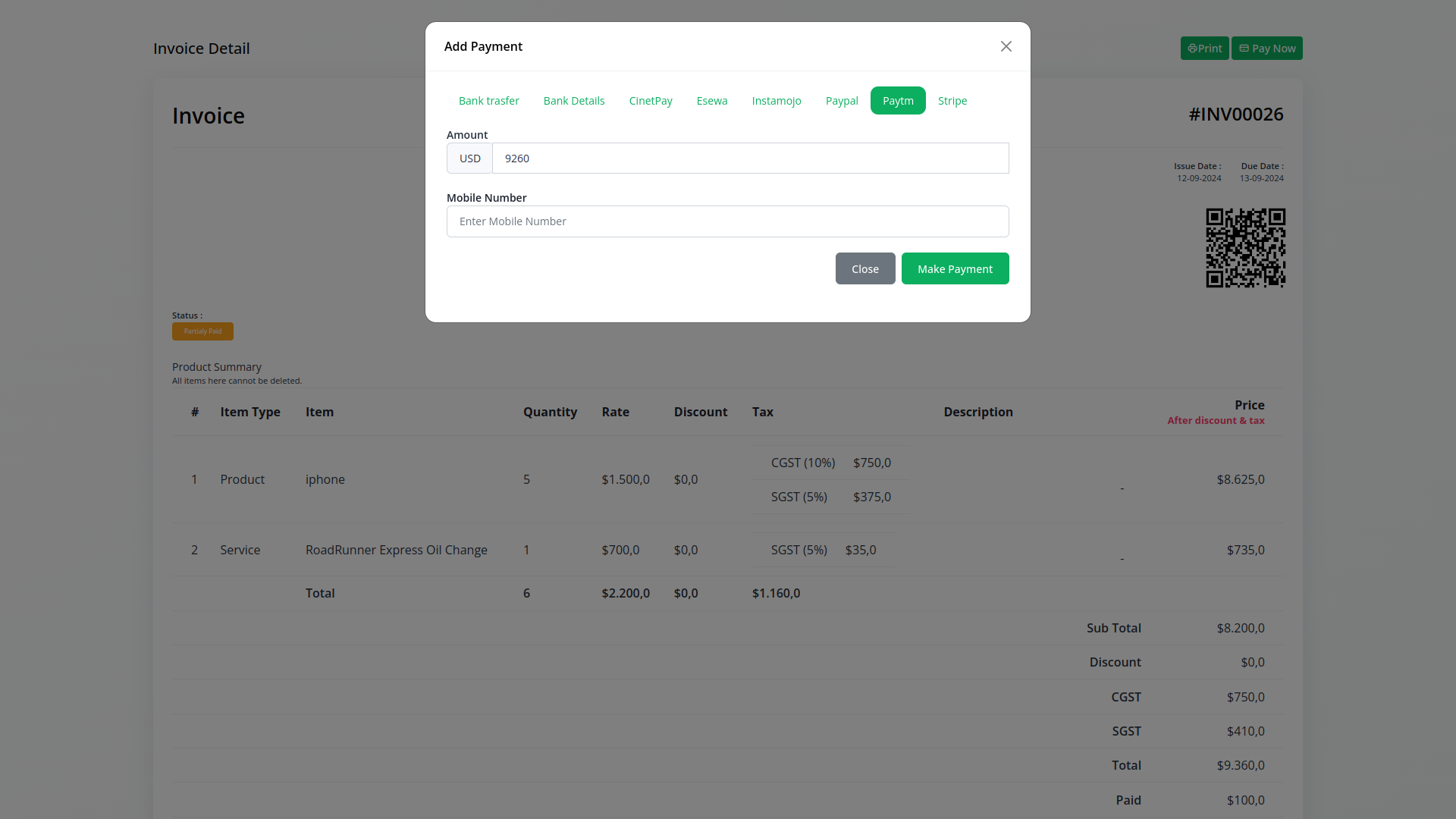Image resolution: width=1456 pixels, height=819 pixels.
Task: Select the CinetPay payment tab
Action: click(650, 101)
